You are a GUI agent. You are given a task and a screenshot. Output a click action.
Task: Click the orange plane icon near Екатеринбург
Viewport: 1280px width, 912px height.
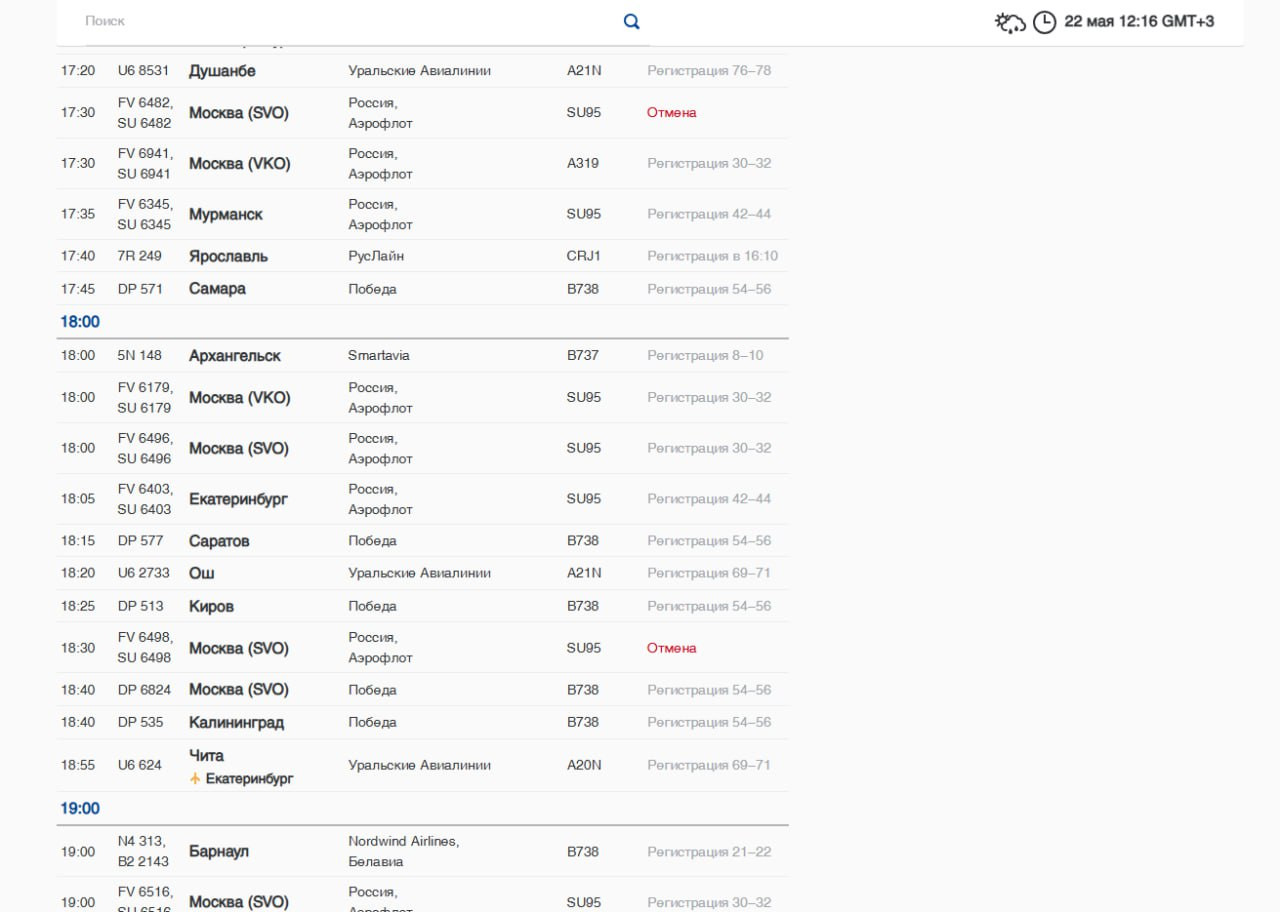click(195, 778)
